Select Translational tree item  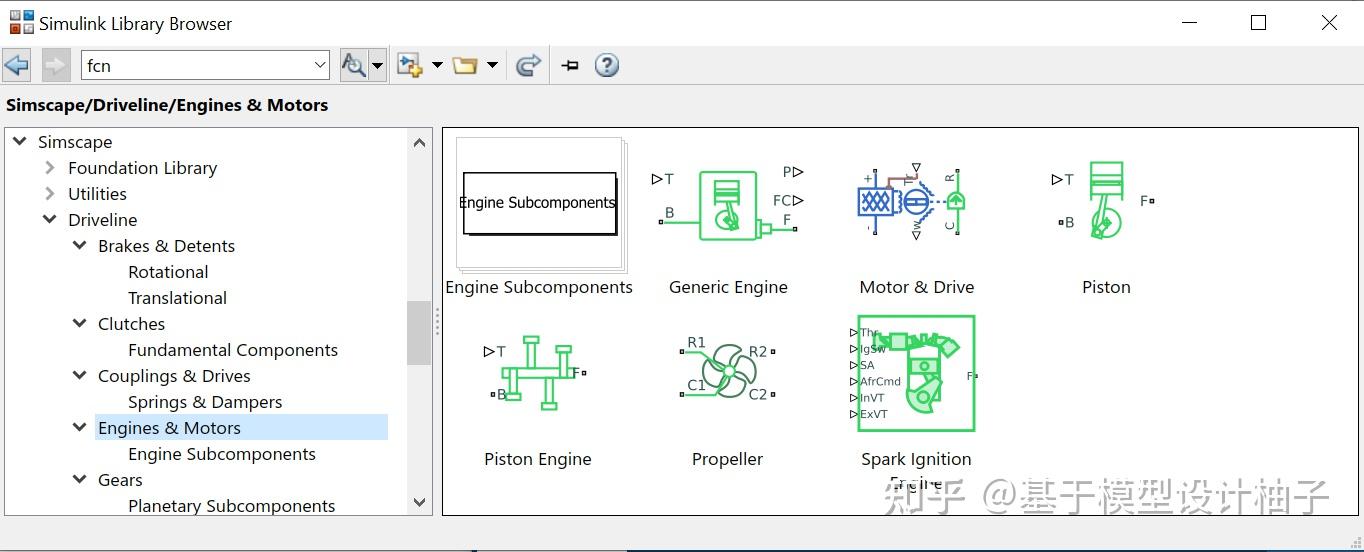pyautogui.click(x=177, y=298)
